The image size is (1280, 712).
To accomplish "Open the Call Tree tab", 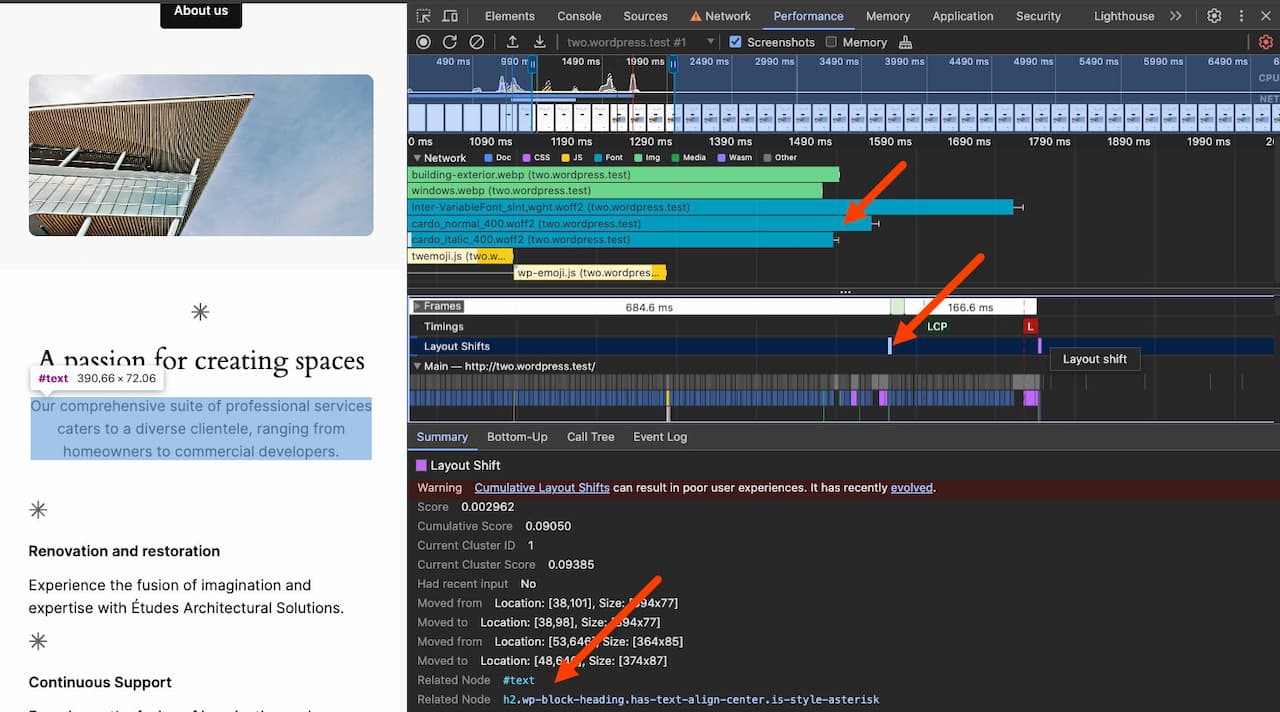I will (590, 437).
